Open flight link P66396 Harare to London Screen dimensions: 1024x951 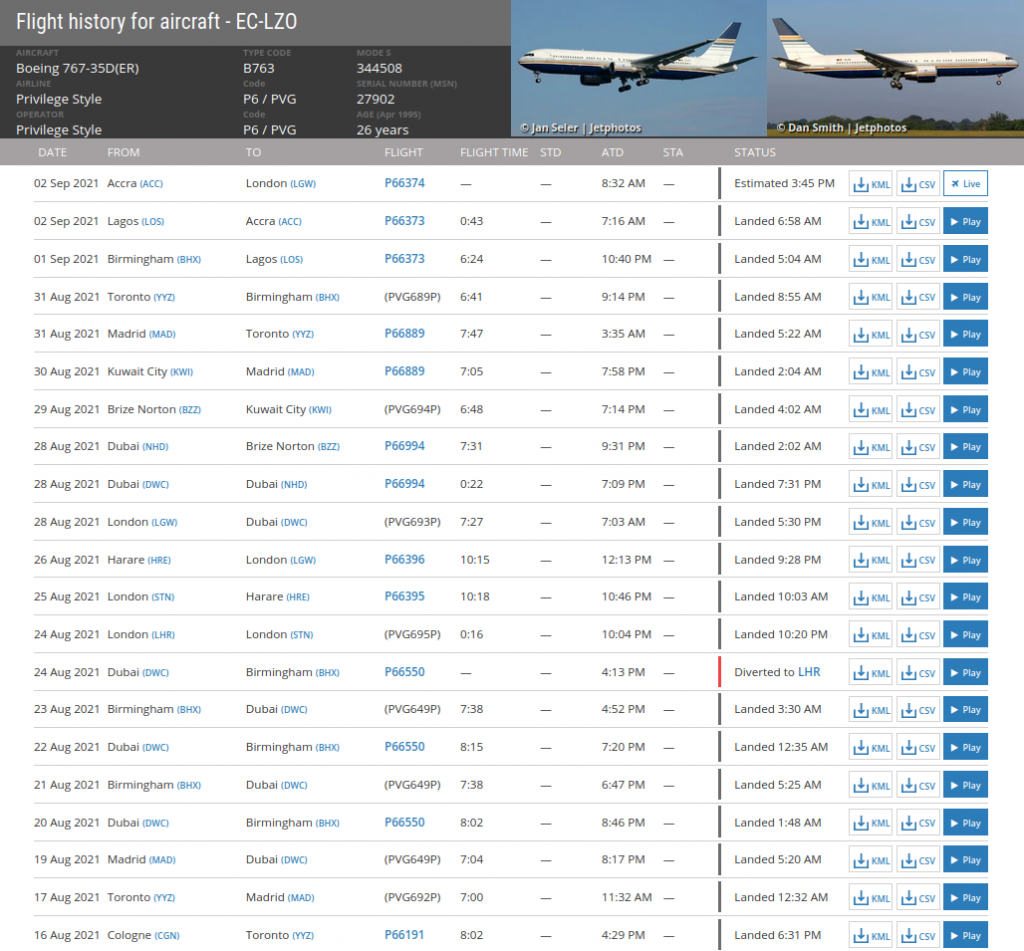404,560
